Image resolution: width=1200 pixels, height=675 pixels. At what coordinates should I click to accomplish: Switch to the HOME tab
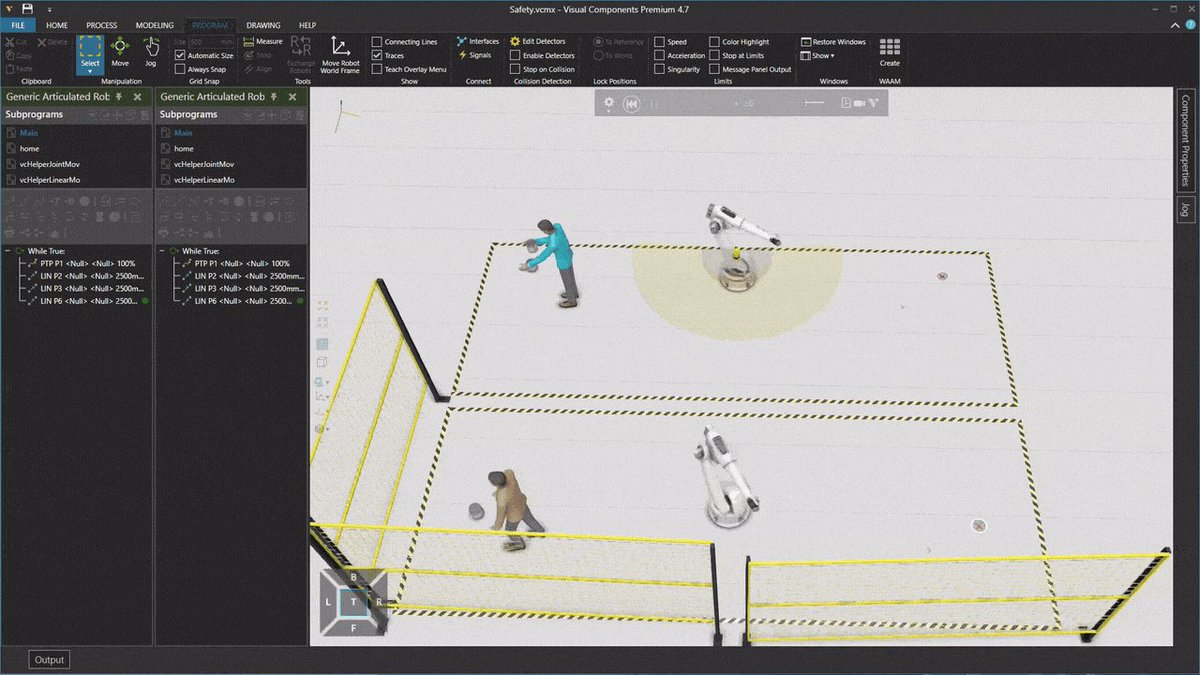click(x=57, y=24)
